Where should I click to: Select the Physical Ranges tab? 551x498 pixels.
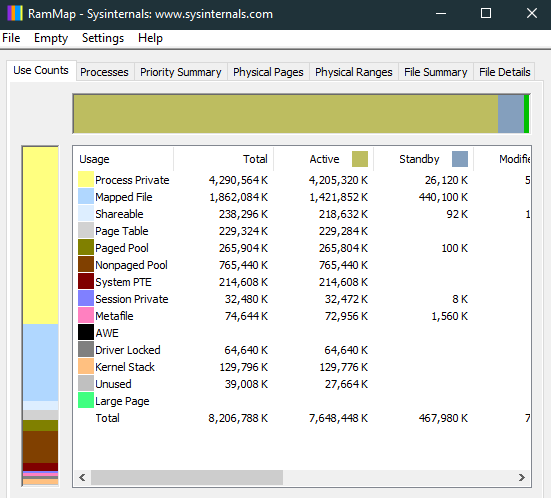[354, 72]
